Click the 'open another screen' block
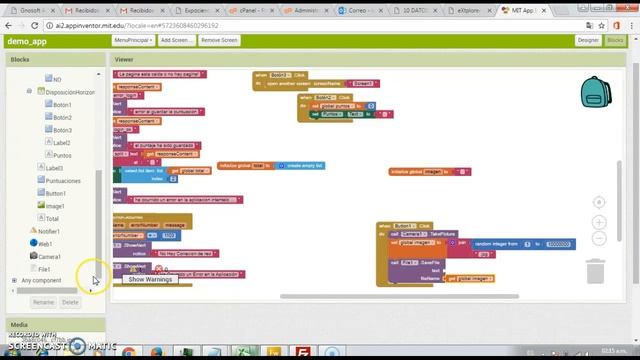This screenshot has height=360, width=640. [304, 84]
